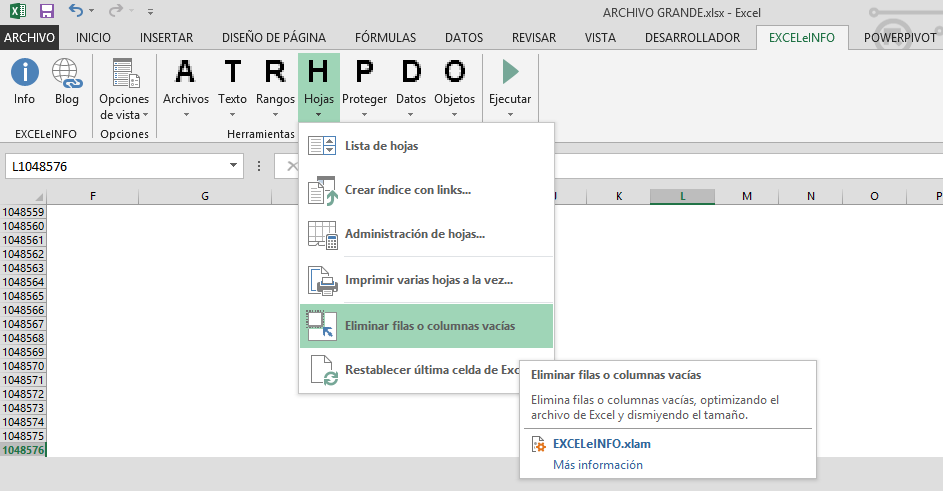Open the ARCHIVO tab

click(x=30, y=38)
